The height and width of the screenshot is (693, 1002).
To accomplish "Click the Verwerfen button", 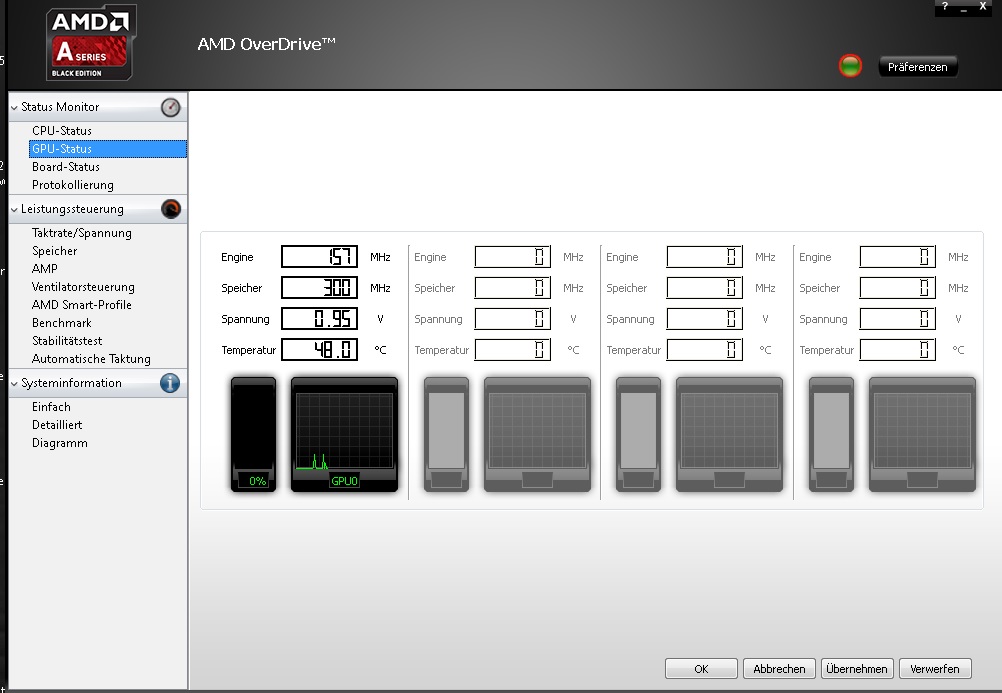I will tap(935, 669).
